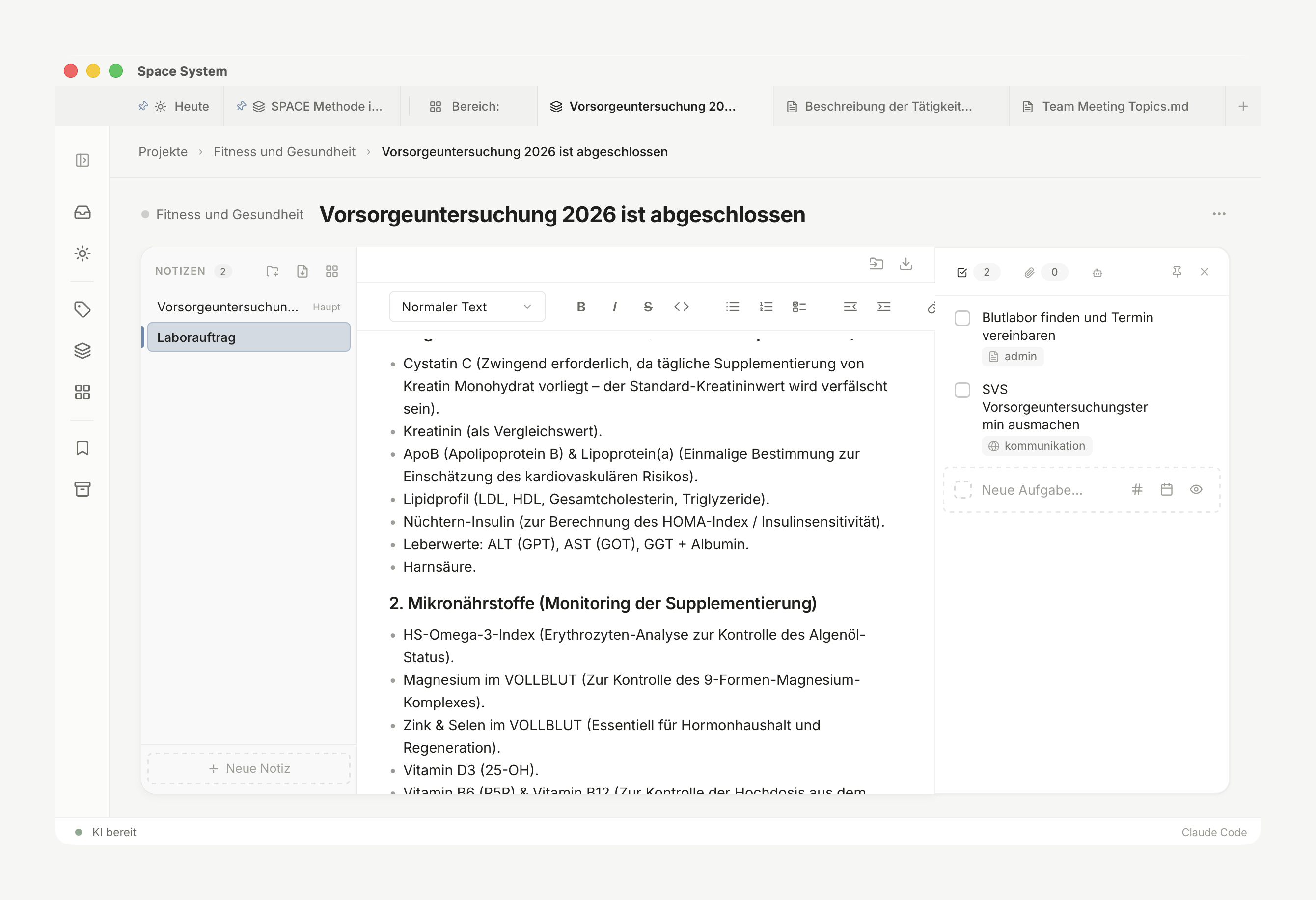Open the Today sun icon in sidebar
Image resolution: width=1316 pixels, height=900 pixels.
coord(82,253)
